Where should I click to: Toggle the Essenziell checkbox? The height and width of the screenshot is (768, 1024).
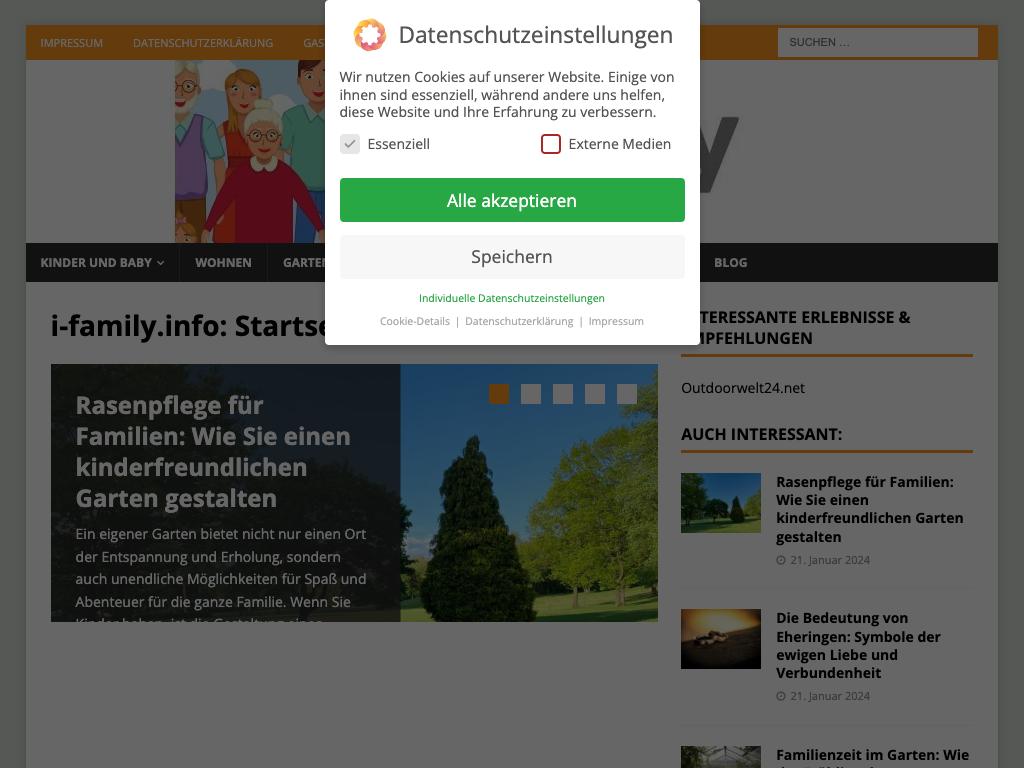coord(350,144)
